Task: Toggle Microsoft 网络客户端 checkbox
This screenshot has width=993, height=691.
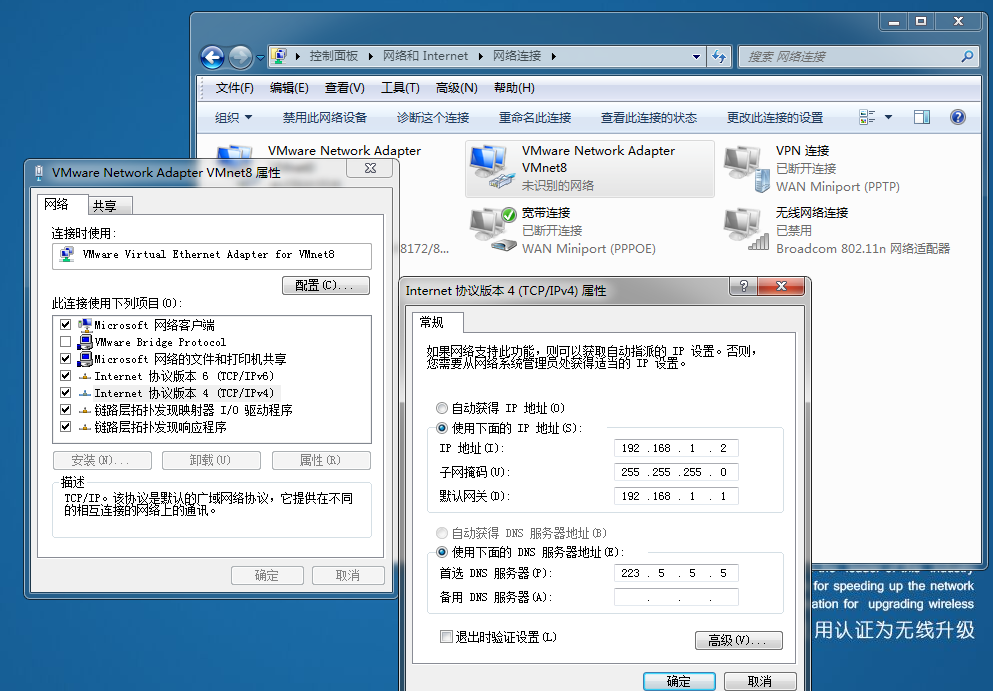Action: (65, 325)
